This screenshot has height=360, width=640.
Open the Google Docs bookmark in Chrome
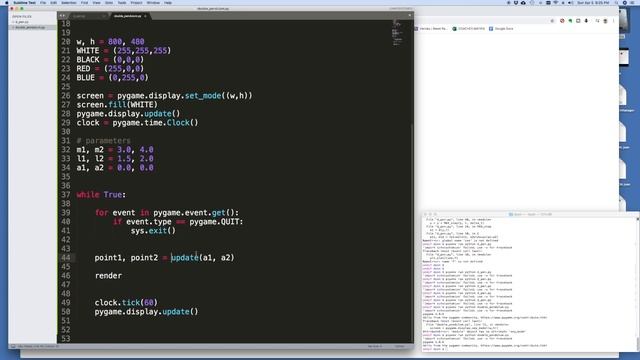coord(501,29)
